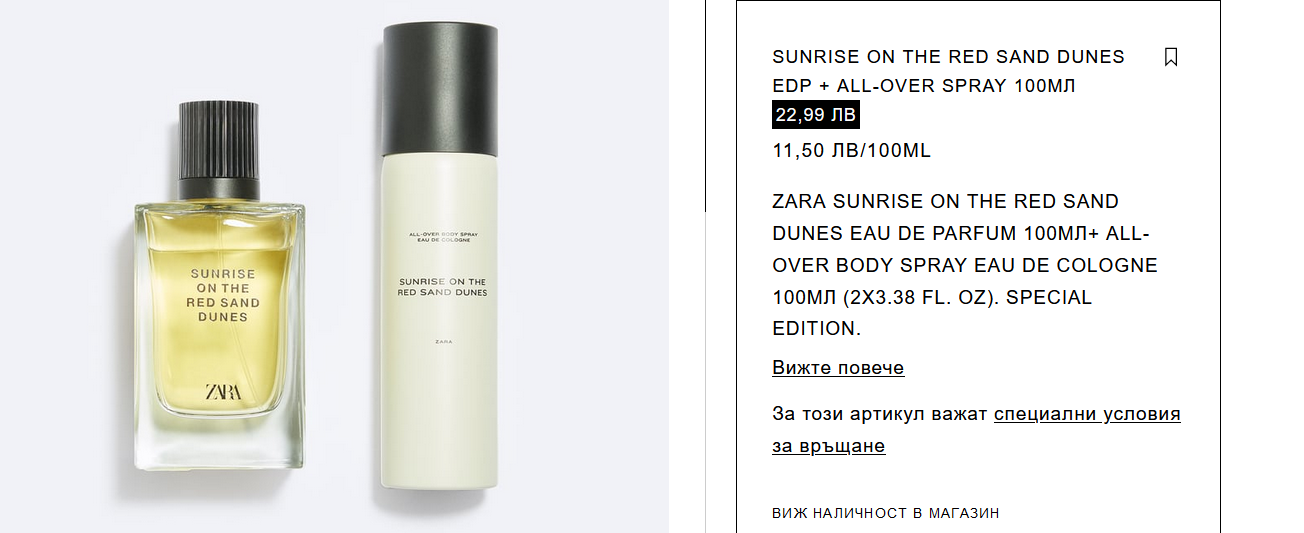The height and width of the screenshot is (533, 1304).
Task: Save product with the bookmark icon
Action: [1171, 57]
